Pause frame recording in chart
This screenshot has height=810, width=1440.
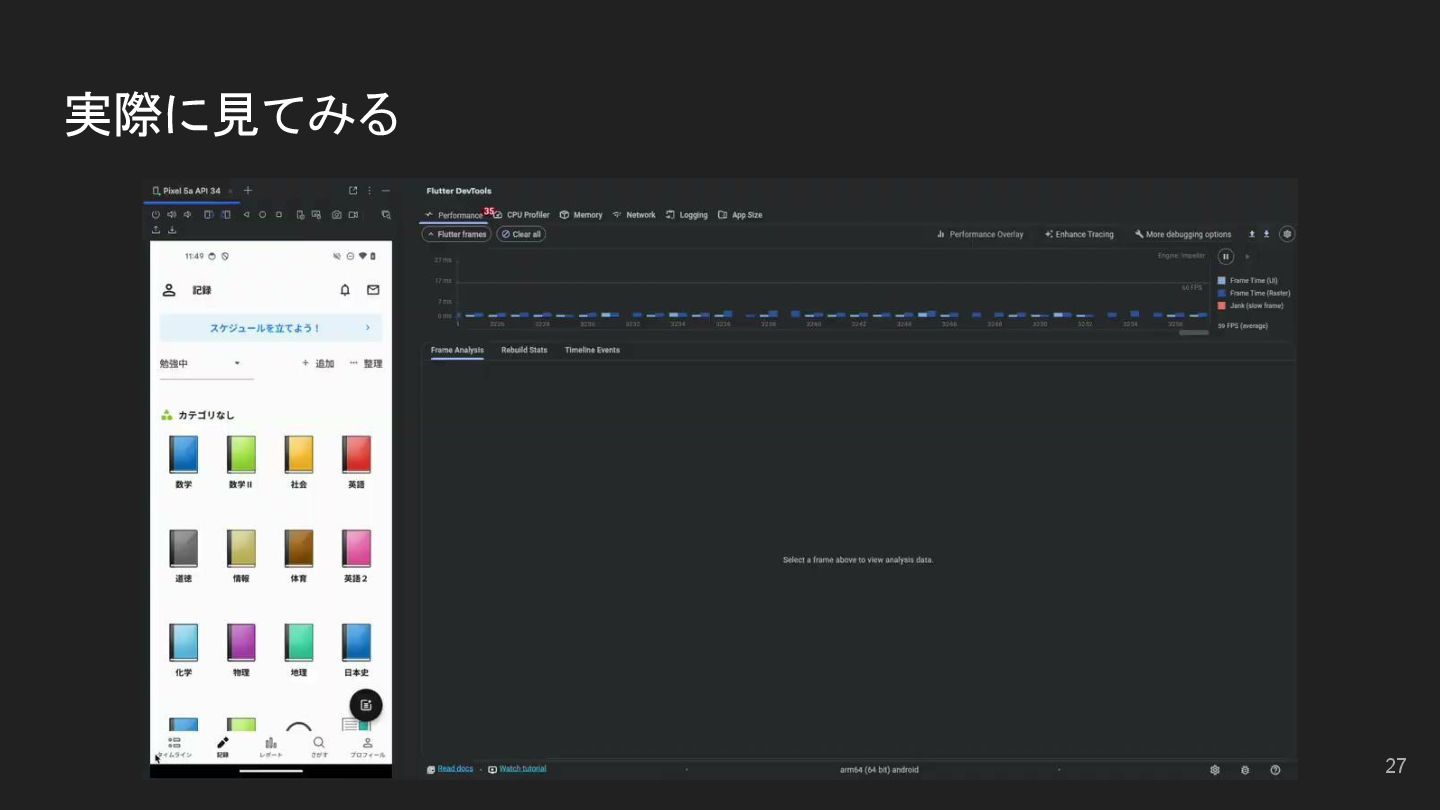pyautogui.click(x=1225, y=256)
